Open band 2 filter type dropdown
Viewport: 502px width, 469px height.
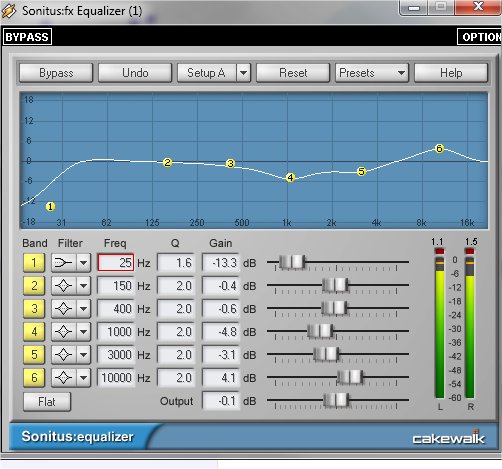click(x=83, y=286)
